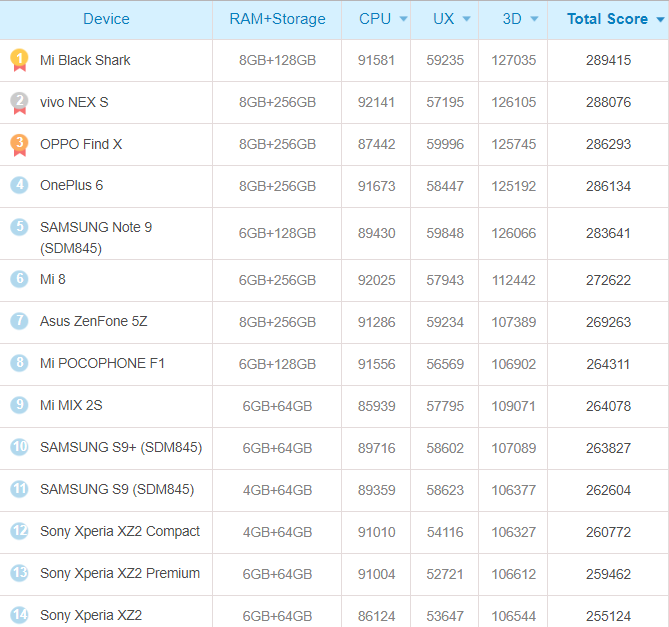Click the rank 8 badge beside POCOPHONE F1
The width and height of the screenshot is (669, 627).
point(19,363)
